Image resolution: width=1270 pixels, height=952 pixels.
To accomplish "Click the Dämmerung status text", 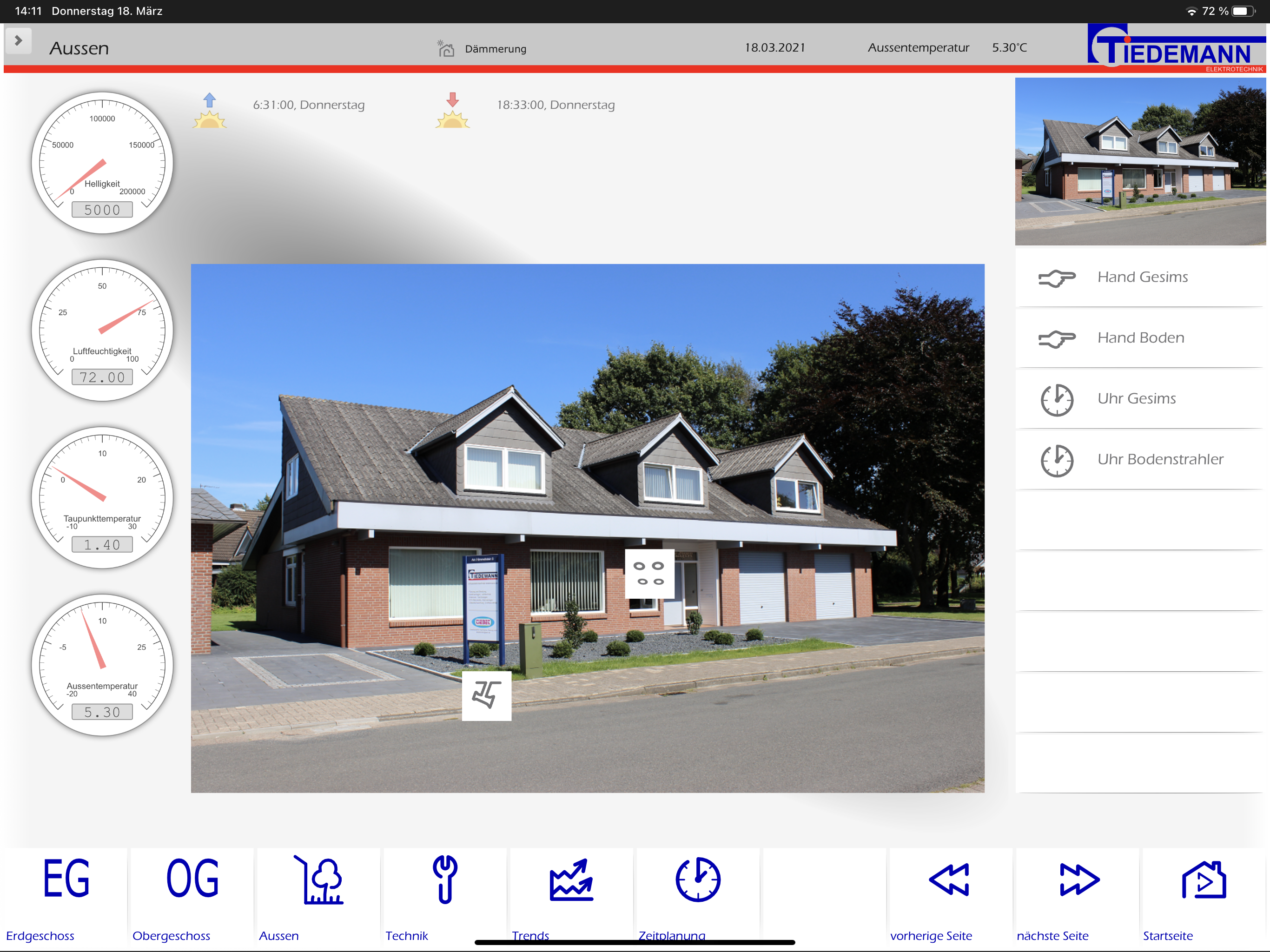I will (496, 49).
